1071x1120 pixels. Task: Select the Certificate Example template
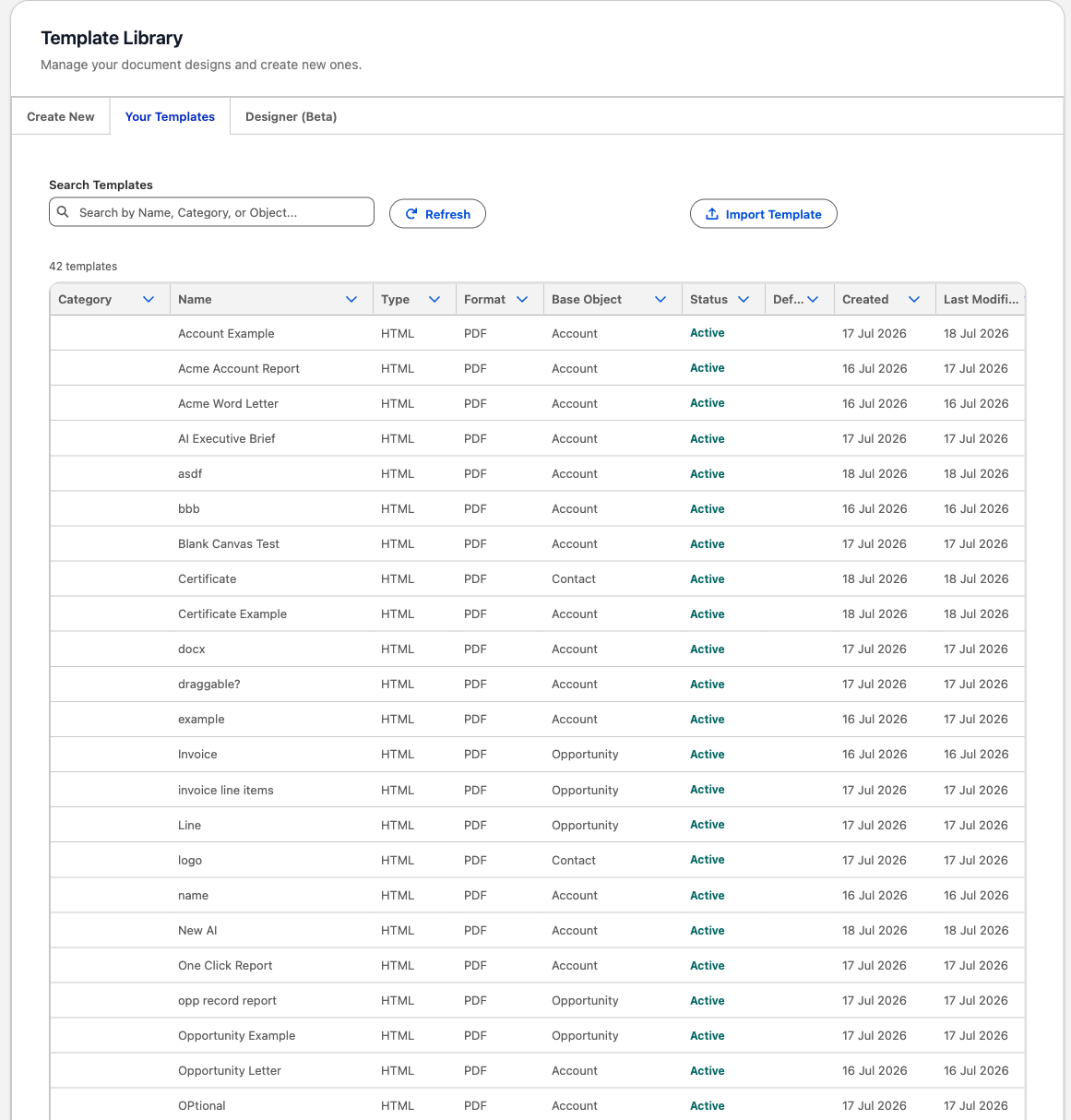click(232, 614)
